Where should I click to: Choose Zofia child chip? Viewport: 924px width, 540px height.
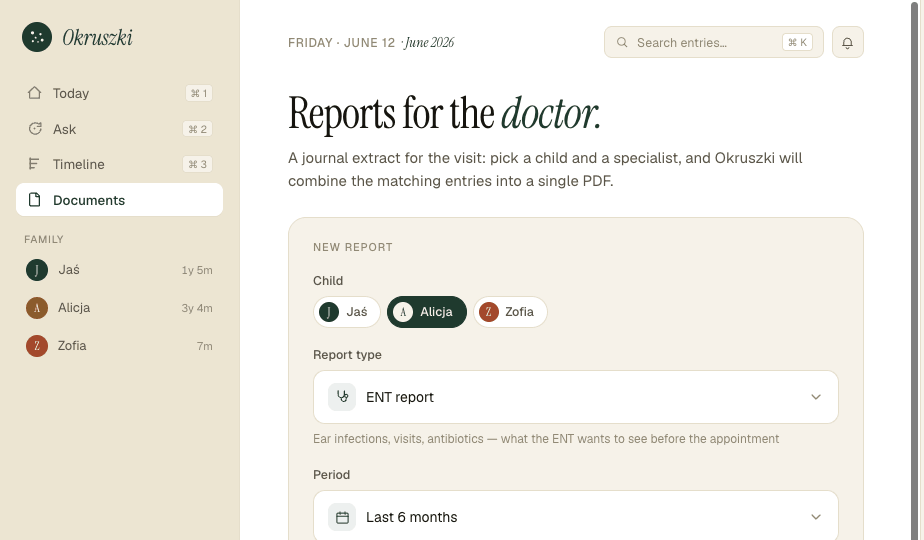(x=510, y=312)
